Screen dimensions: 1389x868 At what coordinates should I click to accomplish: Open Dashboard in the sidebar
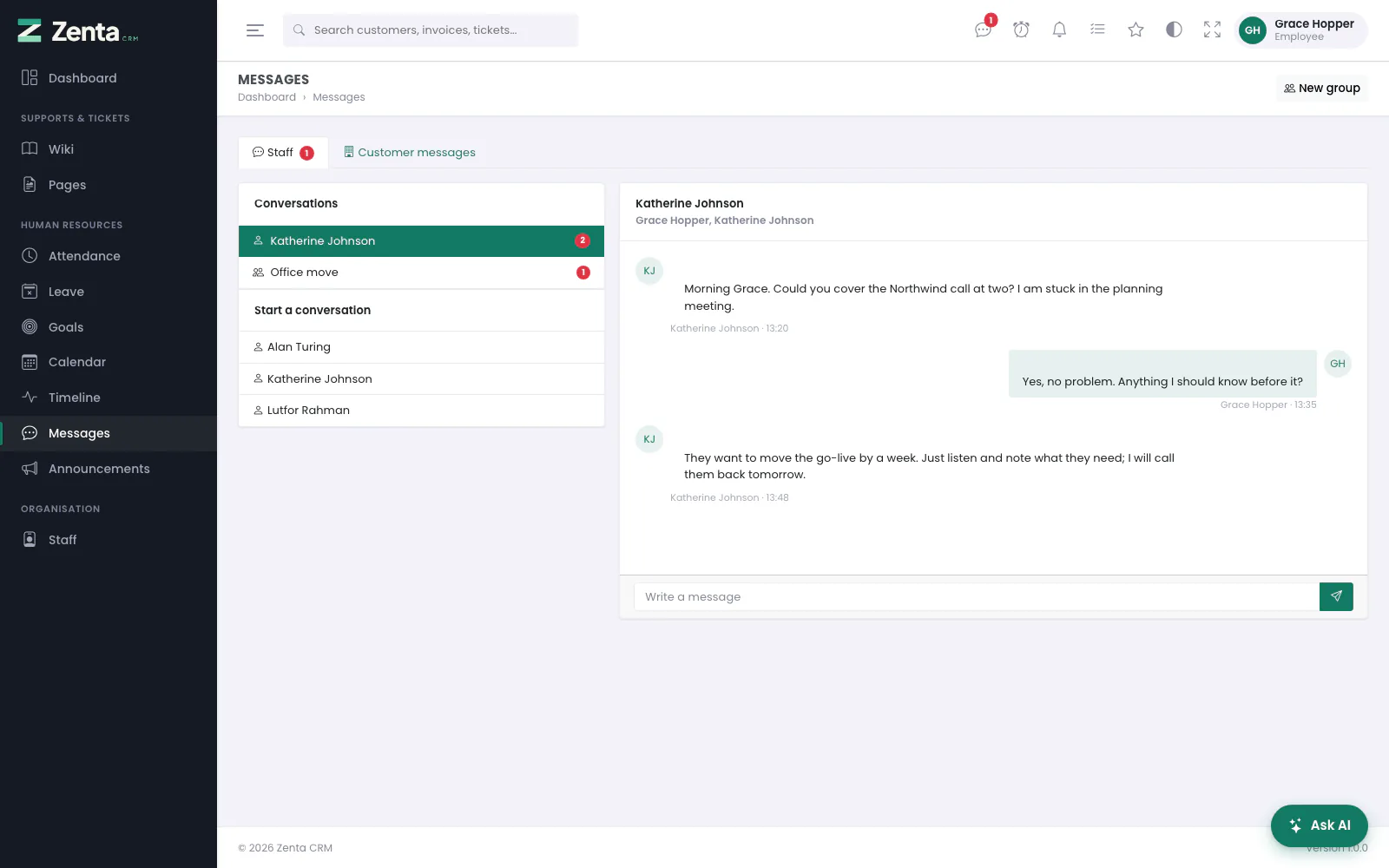109,78
